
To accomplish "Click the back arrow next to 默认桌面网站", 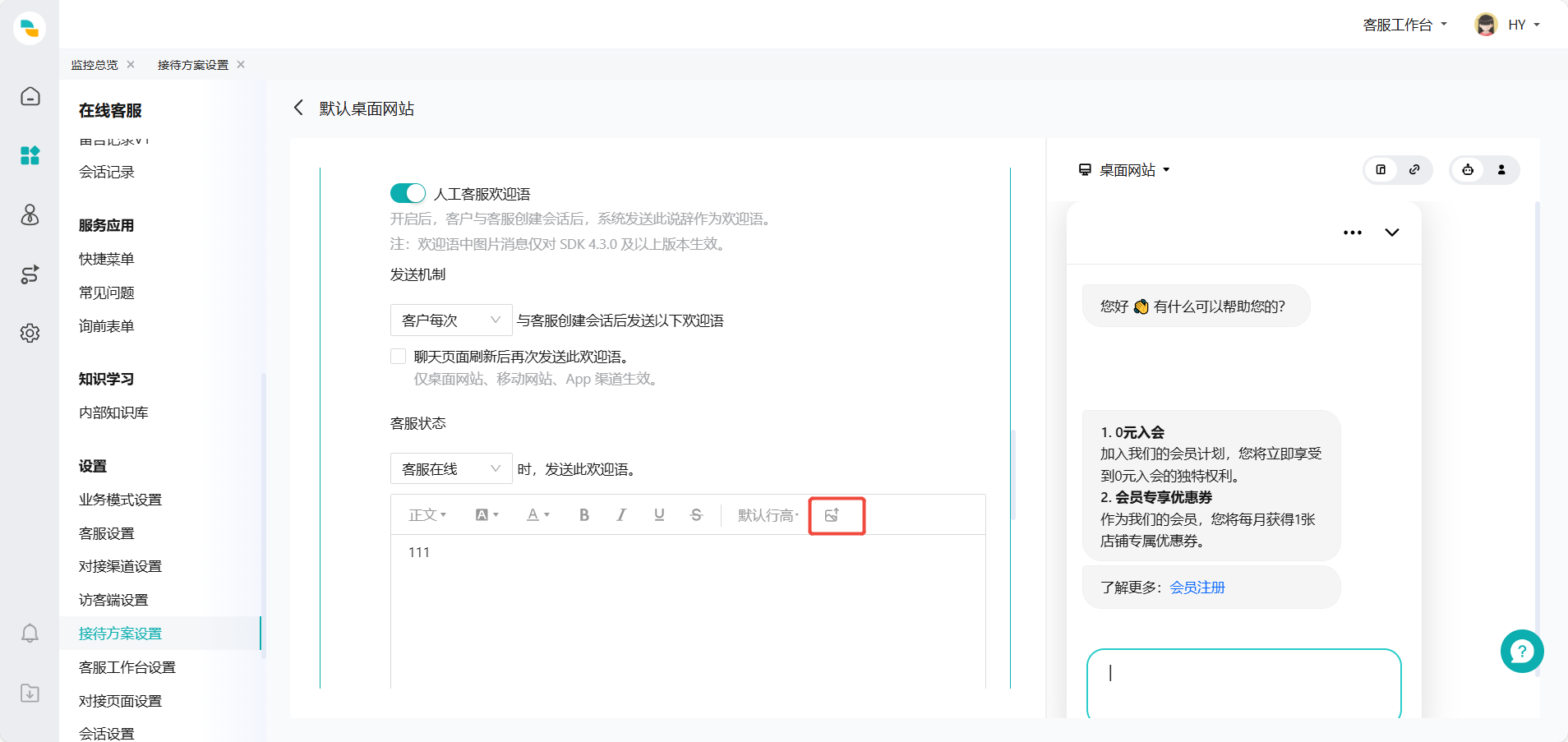I will point(298,108).
